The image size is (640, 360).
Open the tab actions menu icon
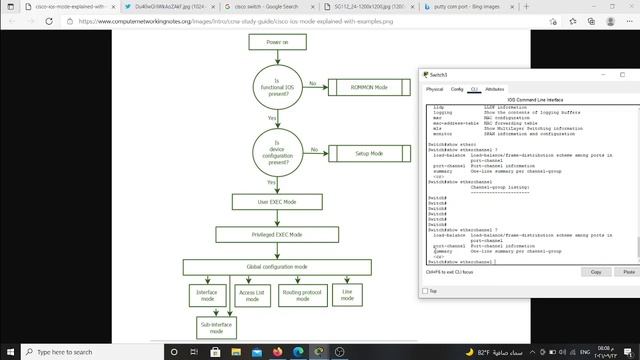coord(11,7)
